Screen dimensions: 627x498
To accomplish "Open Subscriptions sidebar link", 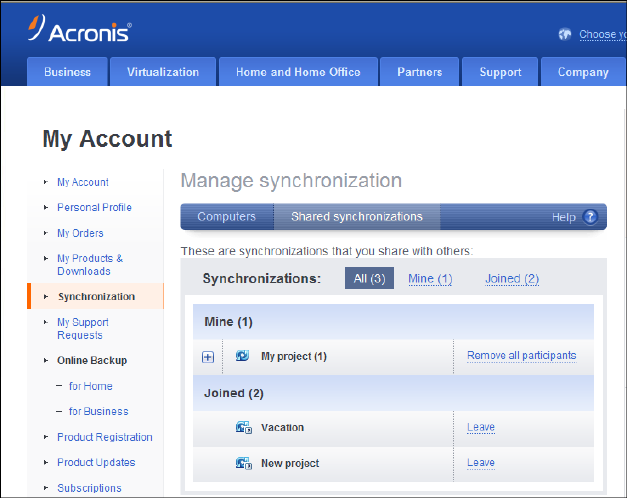I will [89, 488].
